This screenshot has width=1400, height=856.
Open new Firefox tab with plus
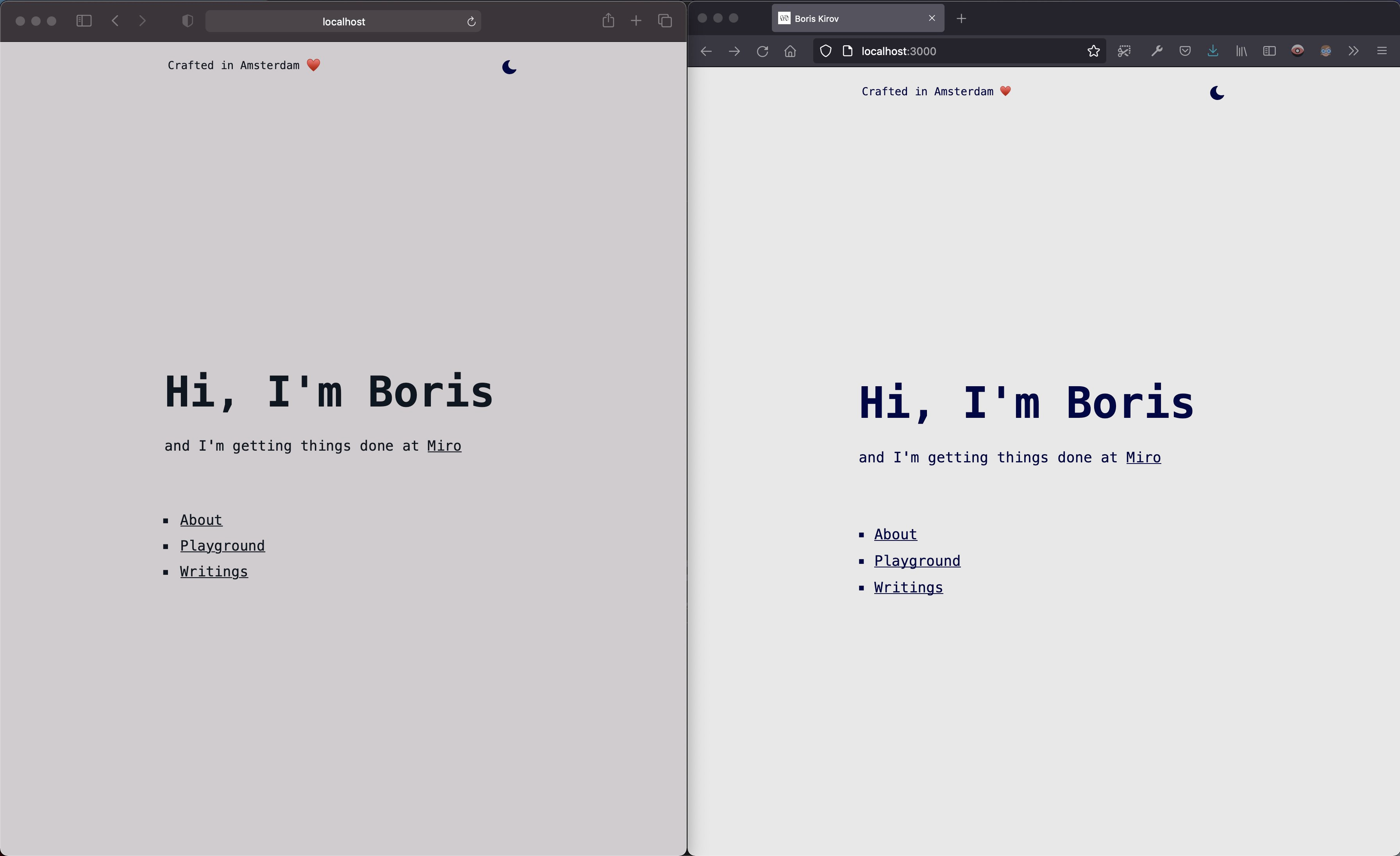[x=961, y=19]
